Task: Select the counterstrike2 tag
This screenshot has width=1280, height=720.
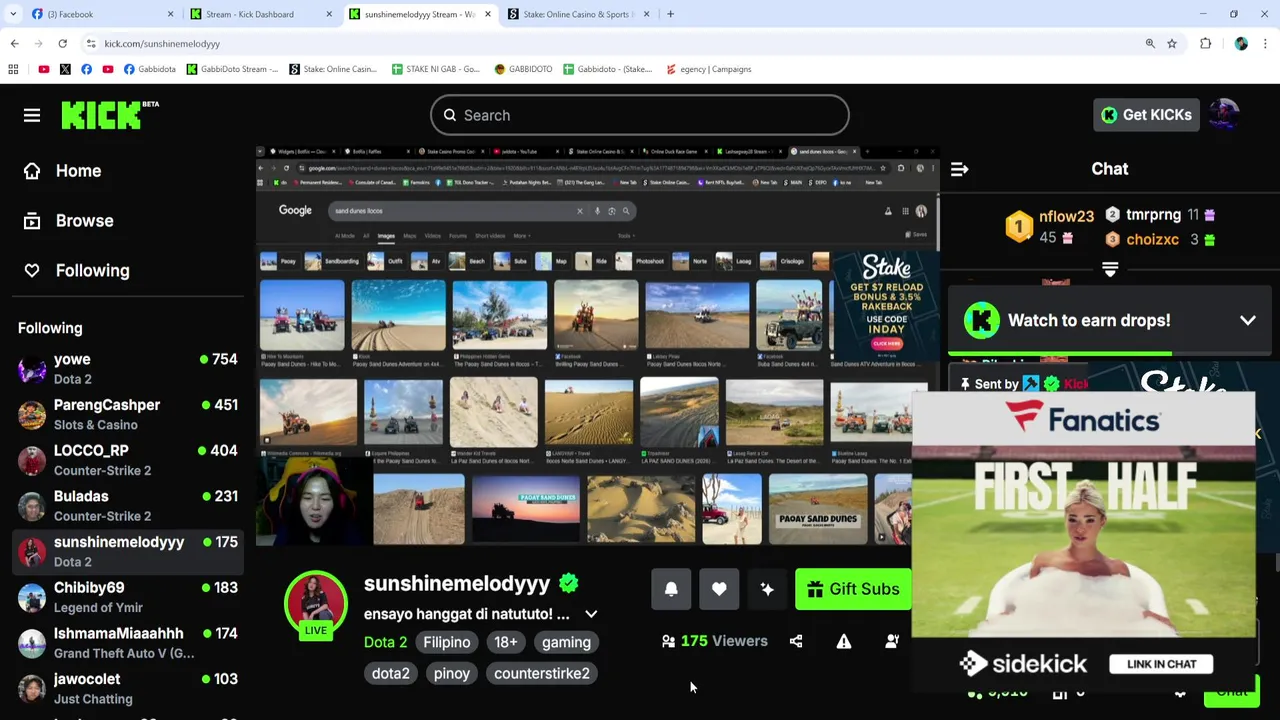Action: (x=542, y=673)
